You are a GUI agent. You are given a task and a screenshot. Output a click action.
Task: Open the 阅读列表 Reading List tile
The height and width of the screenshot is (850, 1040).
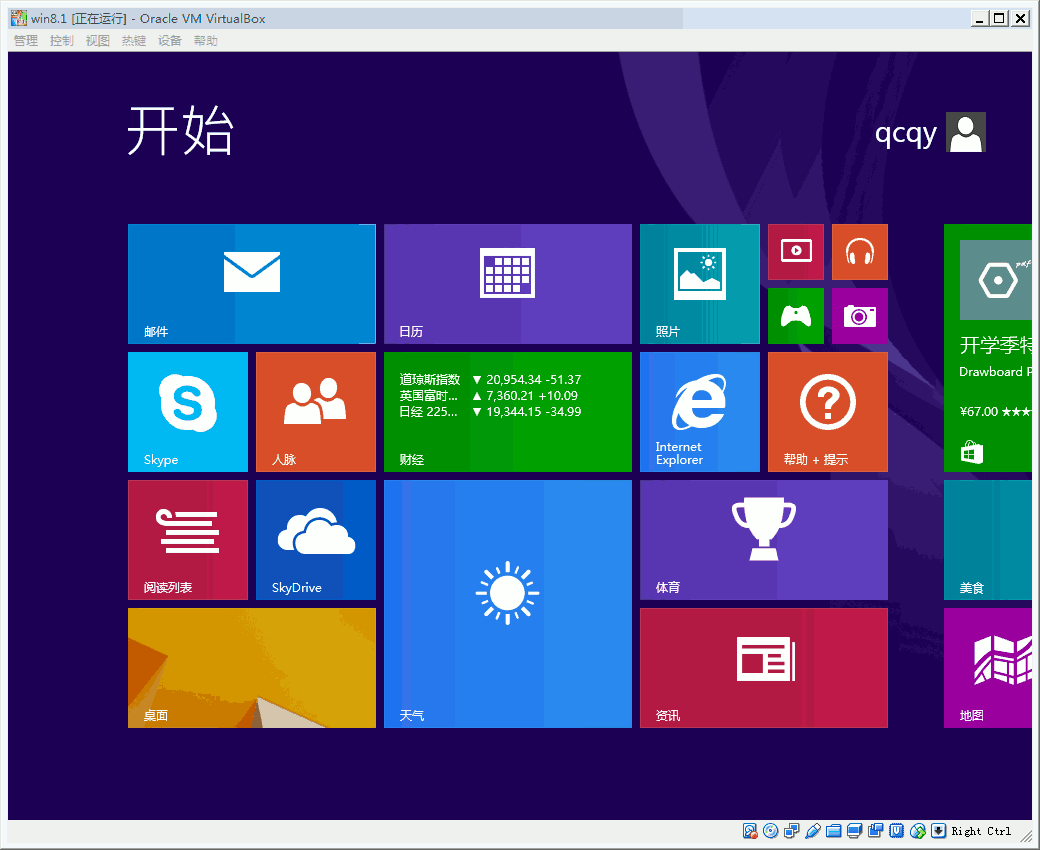point(188,540)
